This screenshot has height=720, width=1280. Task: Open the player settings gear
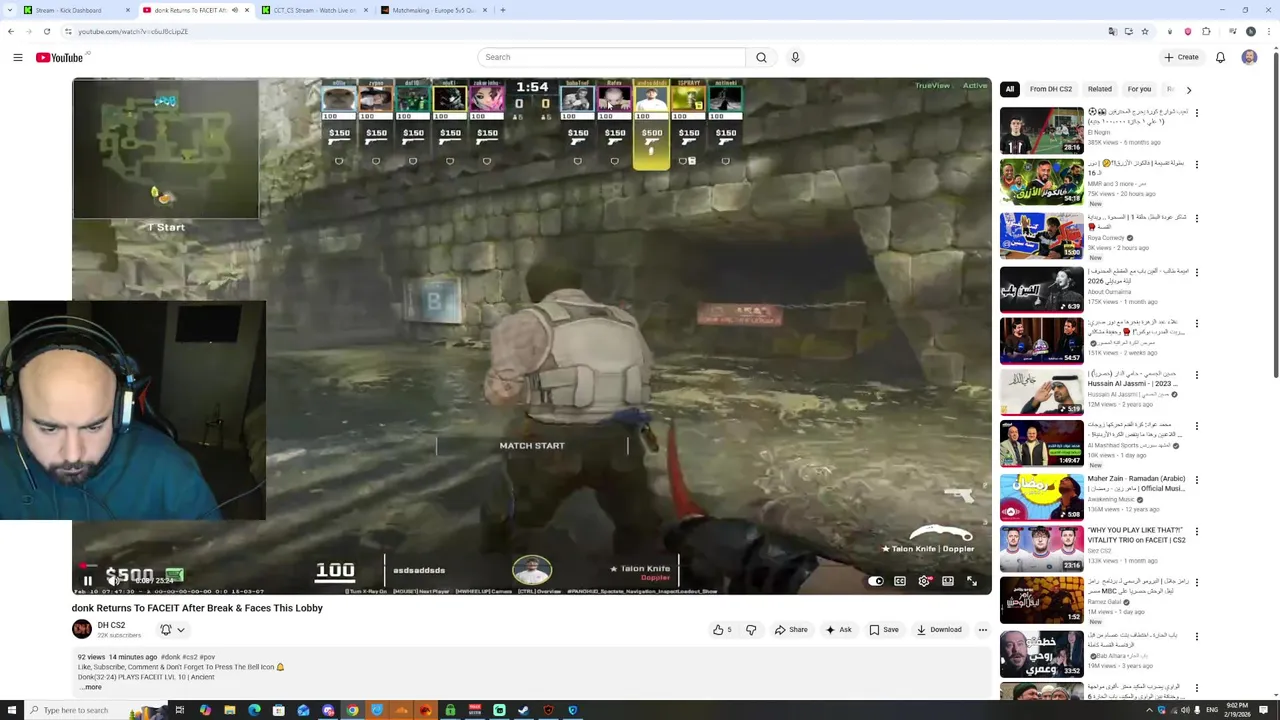tap(924, 581)
